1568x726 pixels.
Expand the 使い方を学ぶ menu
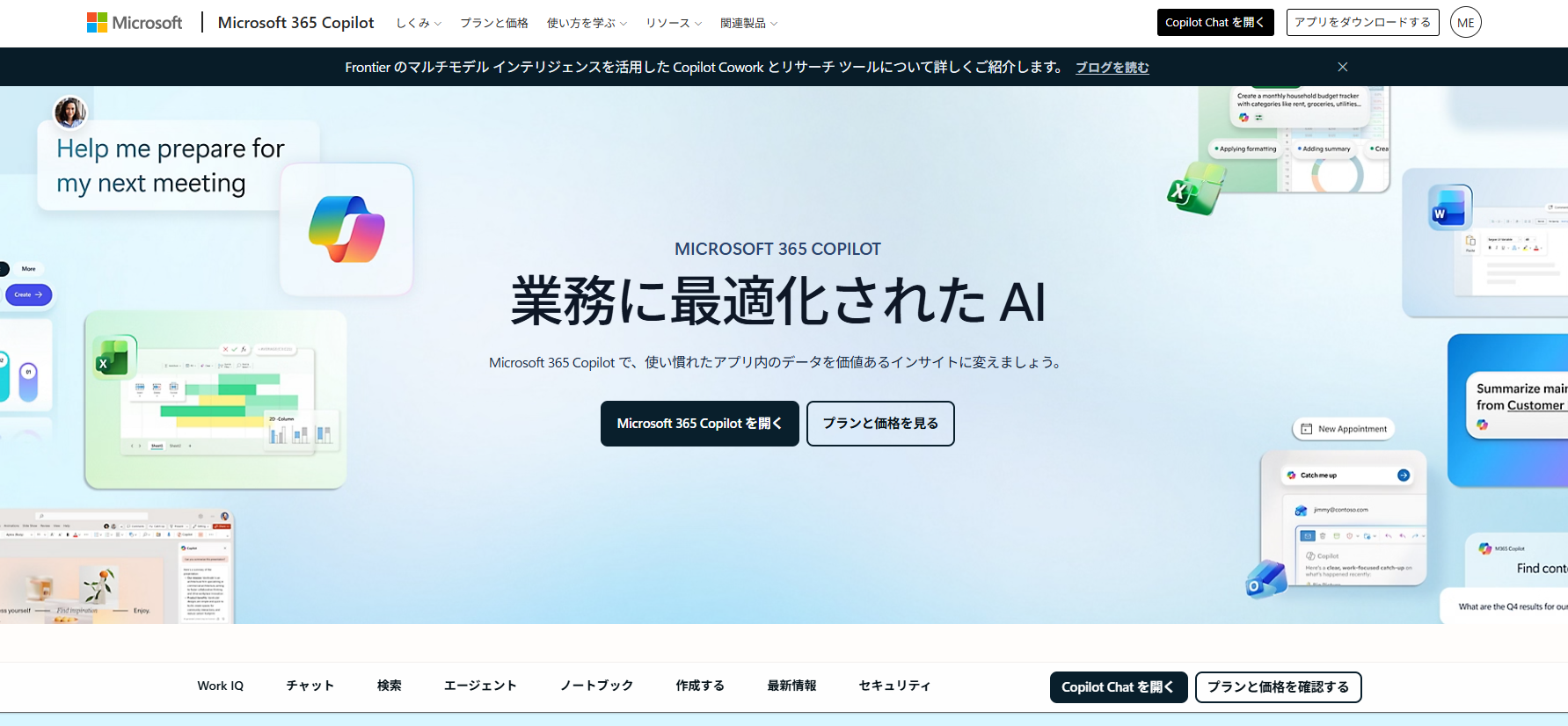[587, 23]
